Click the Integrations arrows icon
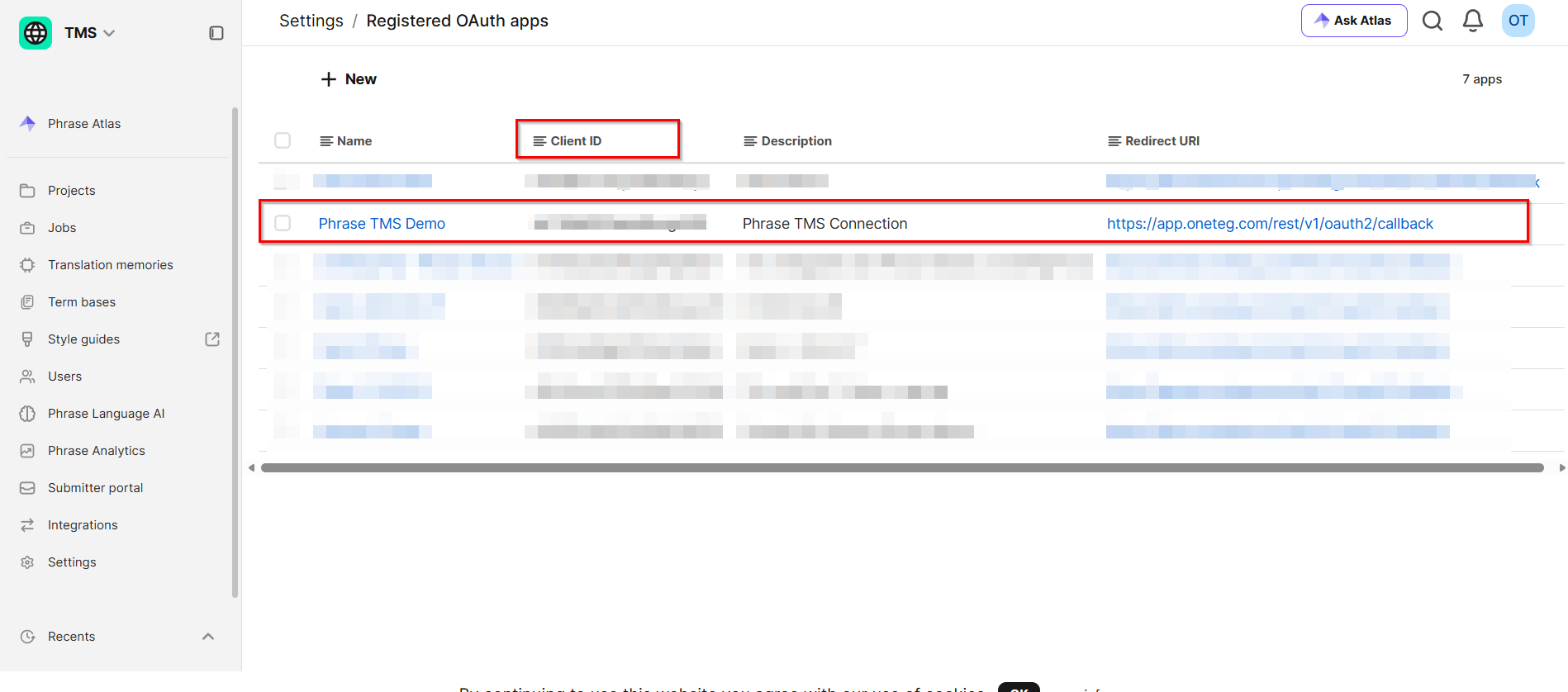The height and width of the screenshot is (692, 1568). click(27, 525)
